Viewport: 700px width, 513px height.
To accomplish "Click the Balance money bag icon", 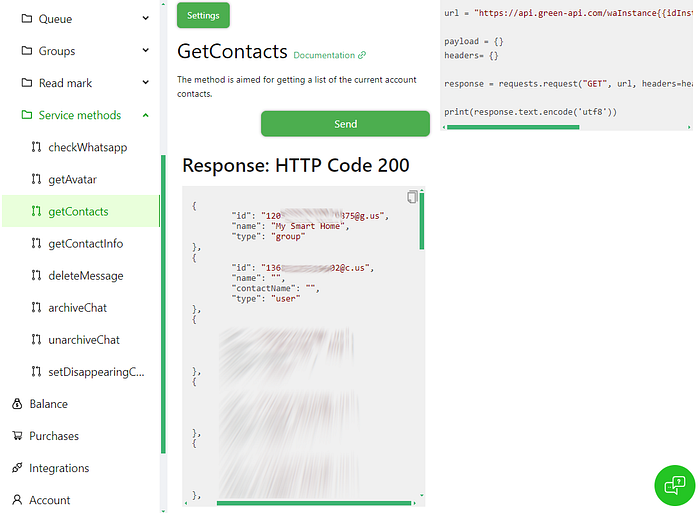I will point(17,404).
